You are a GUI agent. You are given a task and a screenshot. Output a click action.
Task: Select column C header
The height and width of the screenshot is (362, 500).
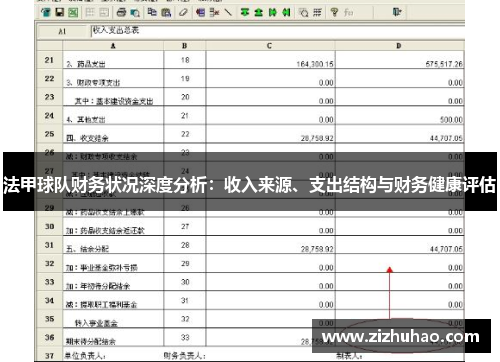pyautogui.click(x=270, y=46)
